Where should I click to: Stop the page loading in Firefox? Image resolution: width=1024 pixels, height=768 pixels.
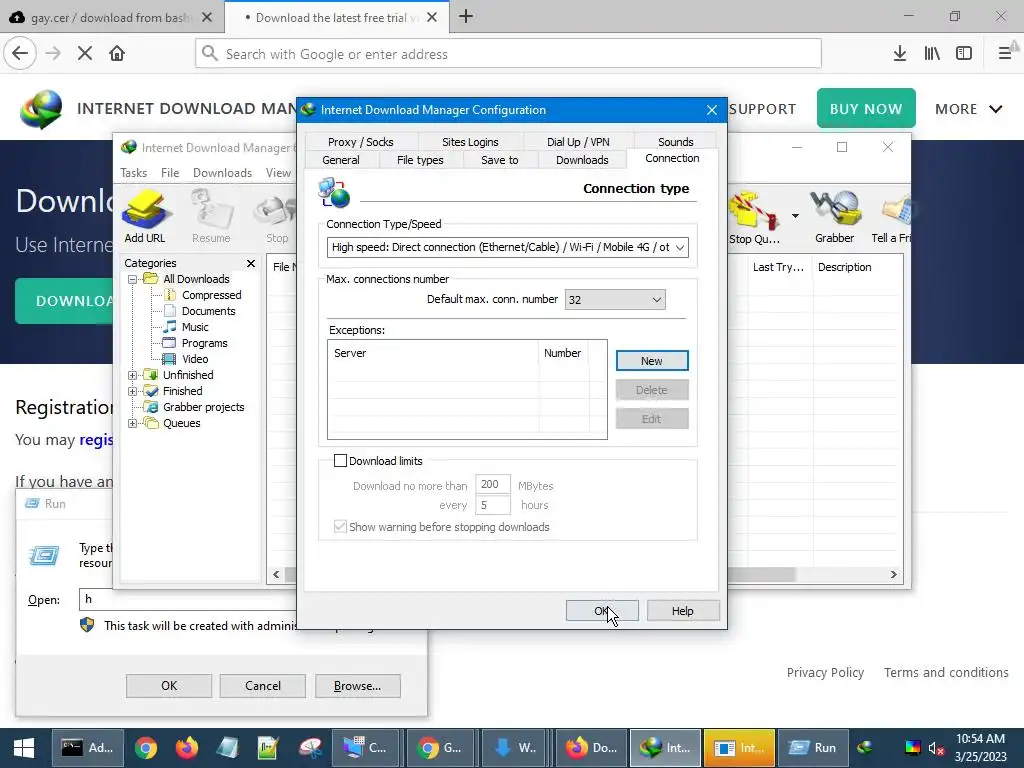(x=85, y=54)
